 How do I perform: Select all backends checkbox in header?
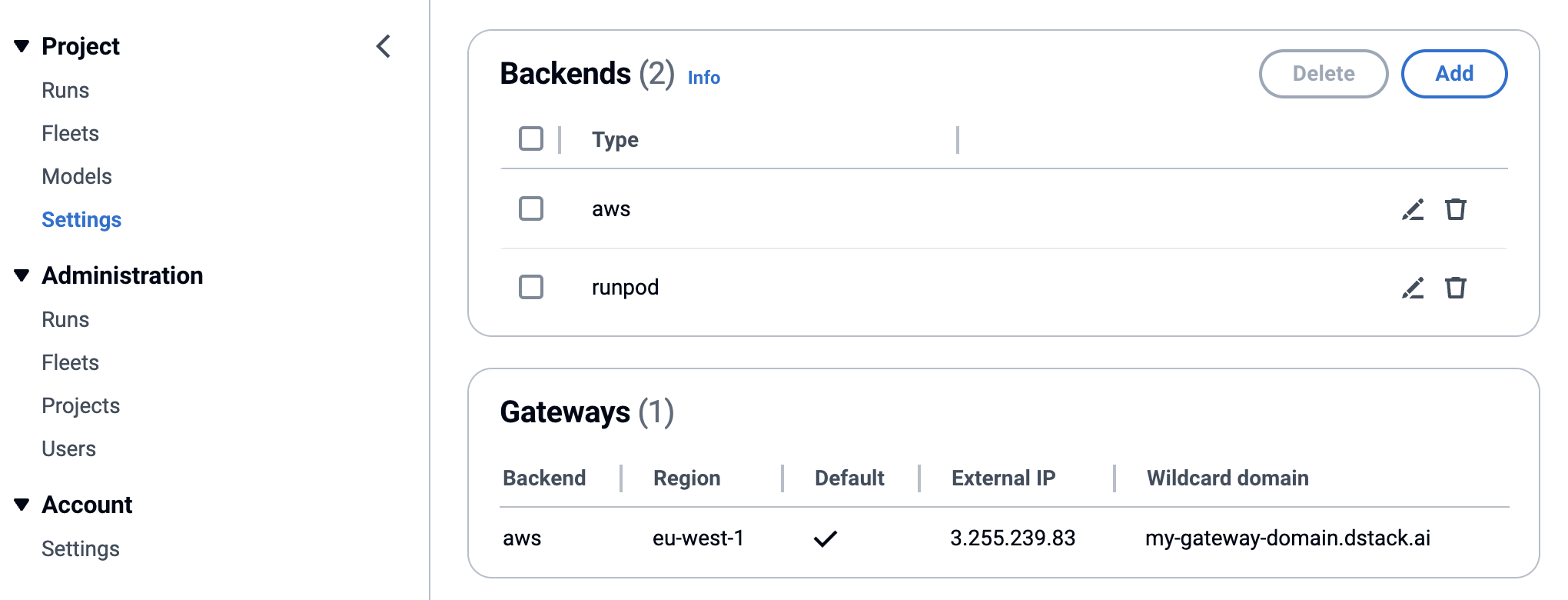coord(531,139)
